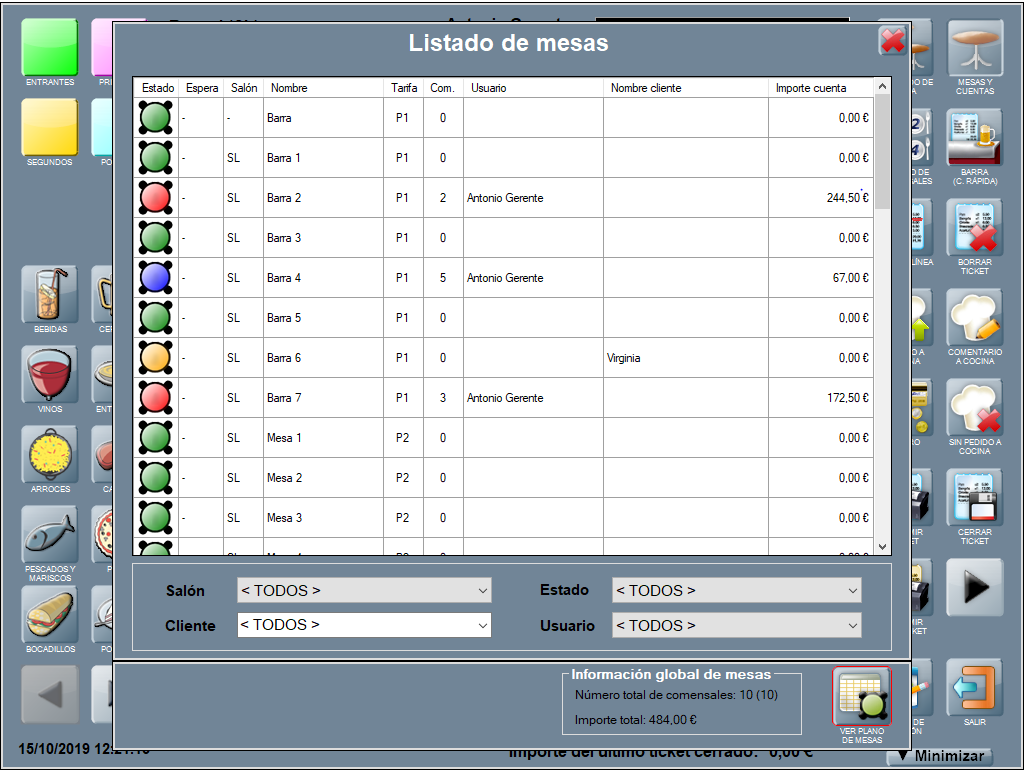
Task: Click the table list scroll down arrow
Action: 882,547
